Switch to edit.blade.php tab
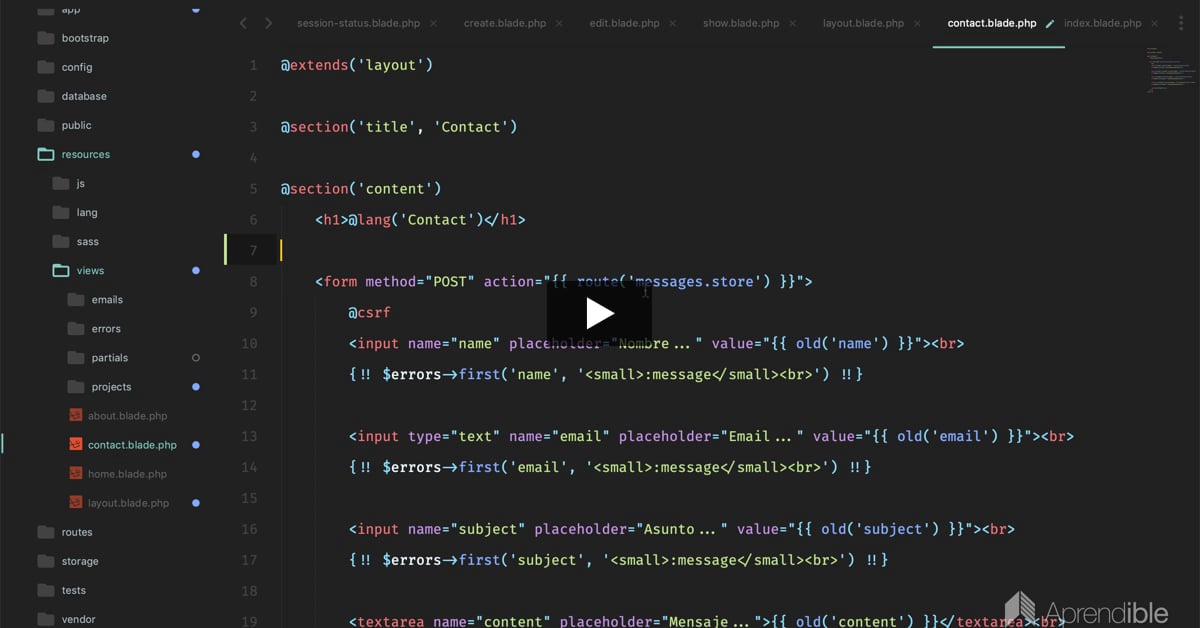 point(624,23)
